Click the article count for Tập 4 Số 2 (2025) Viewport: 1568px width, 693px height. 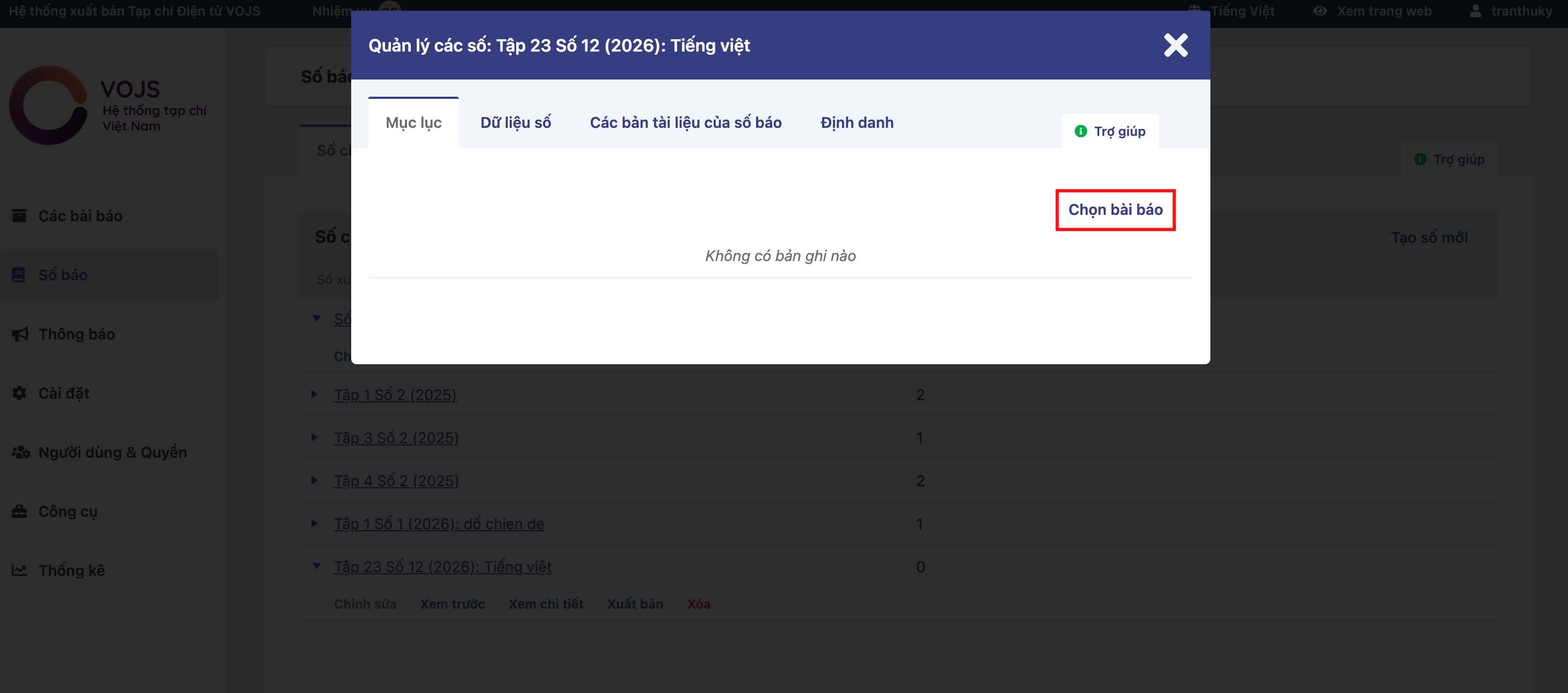click(920, 480)
